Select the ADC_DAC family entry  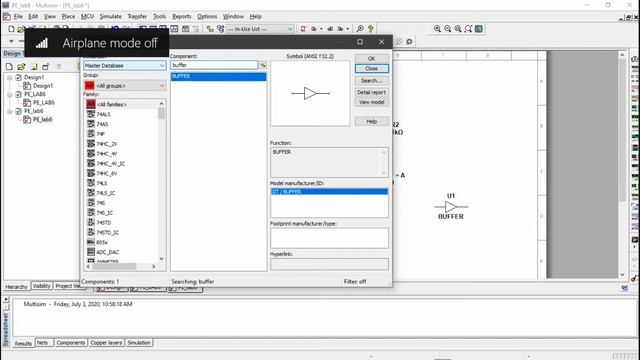(107, 252)
